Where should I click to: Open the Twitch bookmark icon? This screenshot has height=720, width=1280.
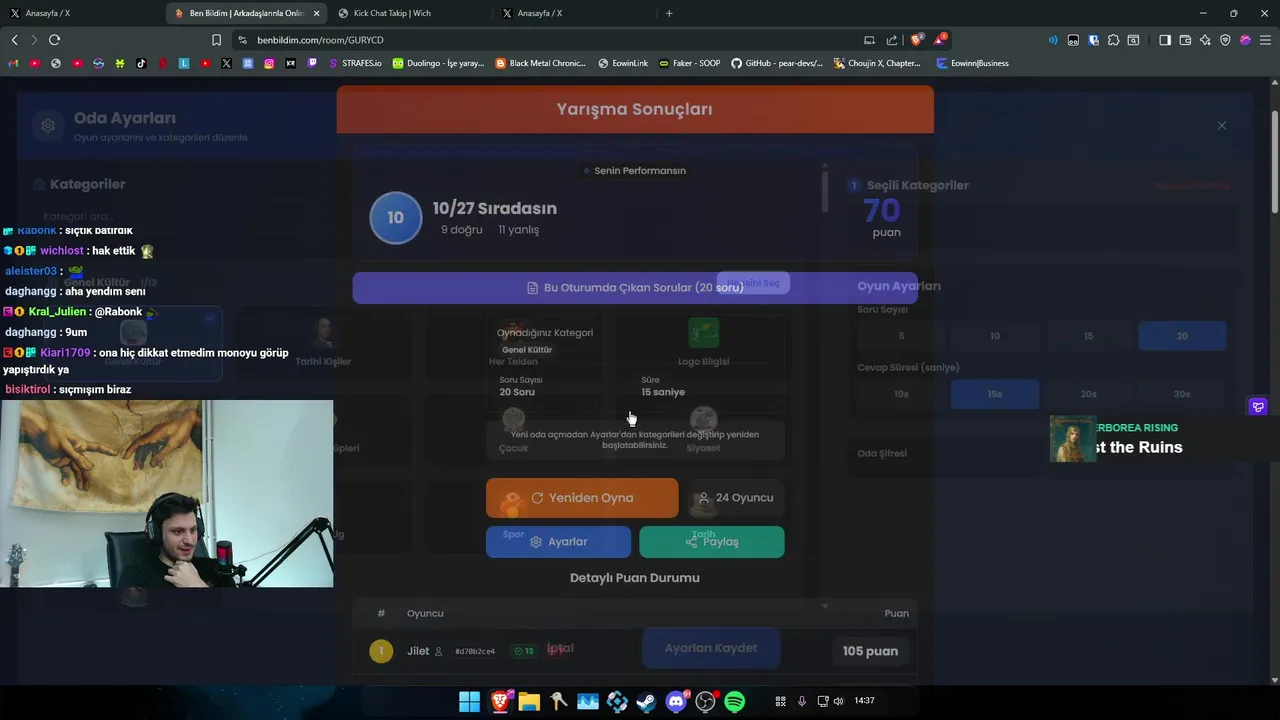click(x=312, y=63)
